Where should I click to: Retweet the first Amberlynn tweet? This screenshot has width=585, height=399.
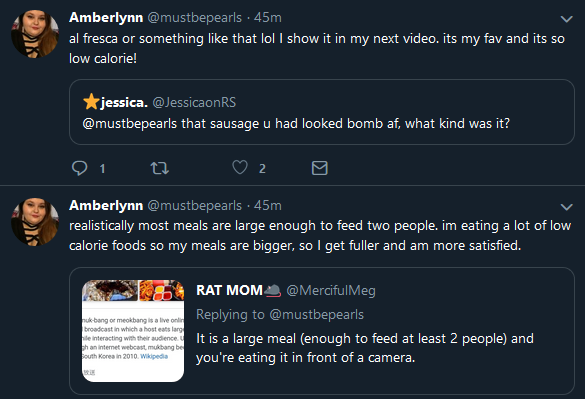[160, 168]
